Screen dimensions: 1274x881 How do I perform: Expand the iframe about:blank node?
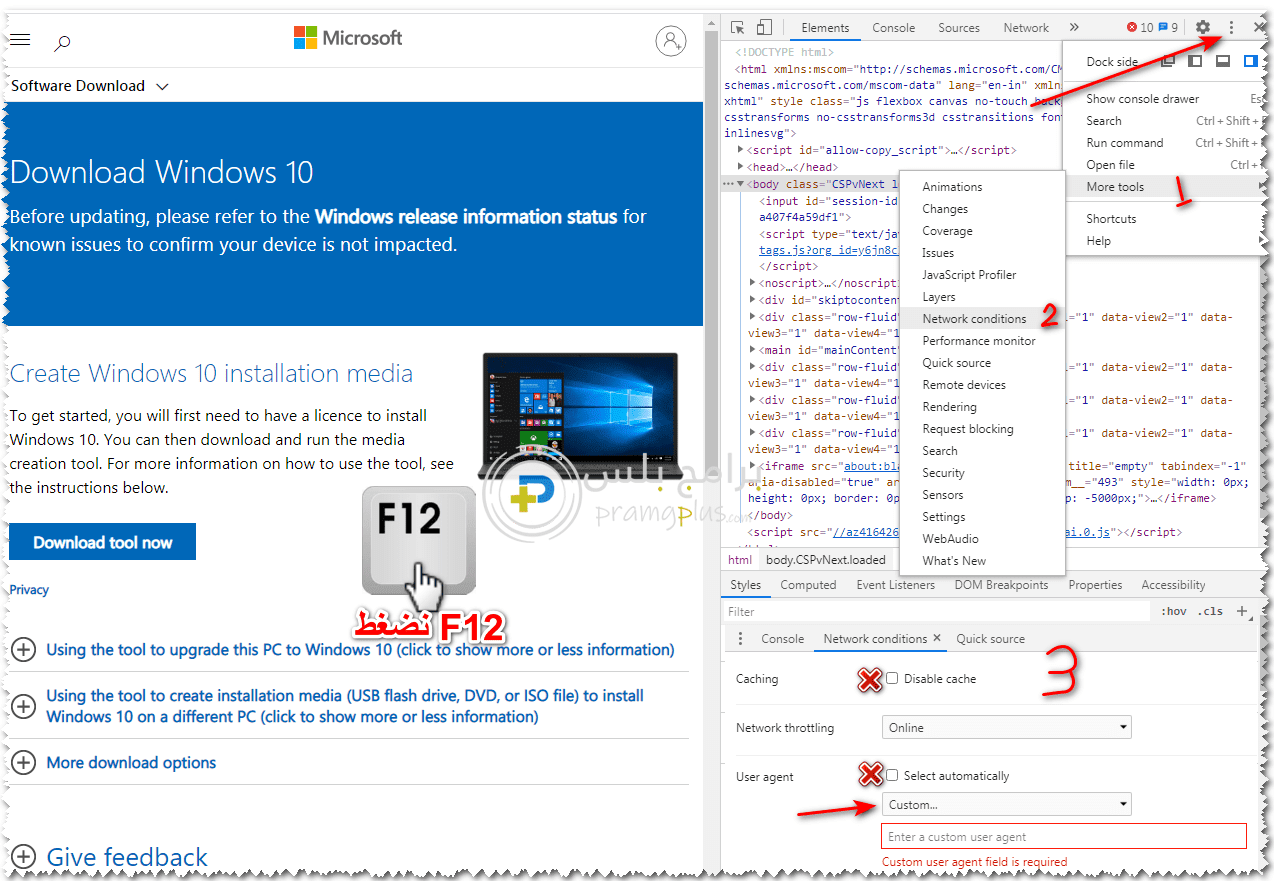(x=752, y=466)
